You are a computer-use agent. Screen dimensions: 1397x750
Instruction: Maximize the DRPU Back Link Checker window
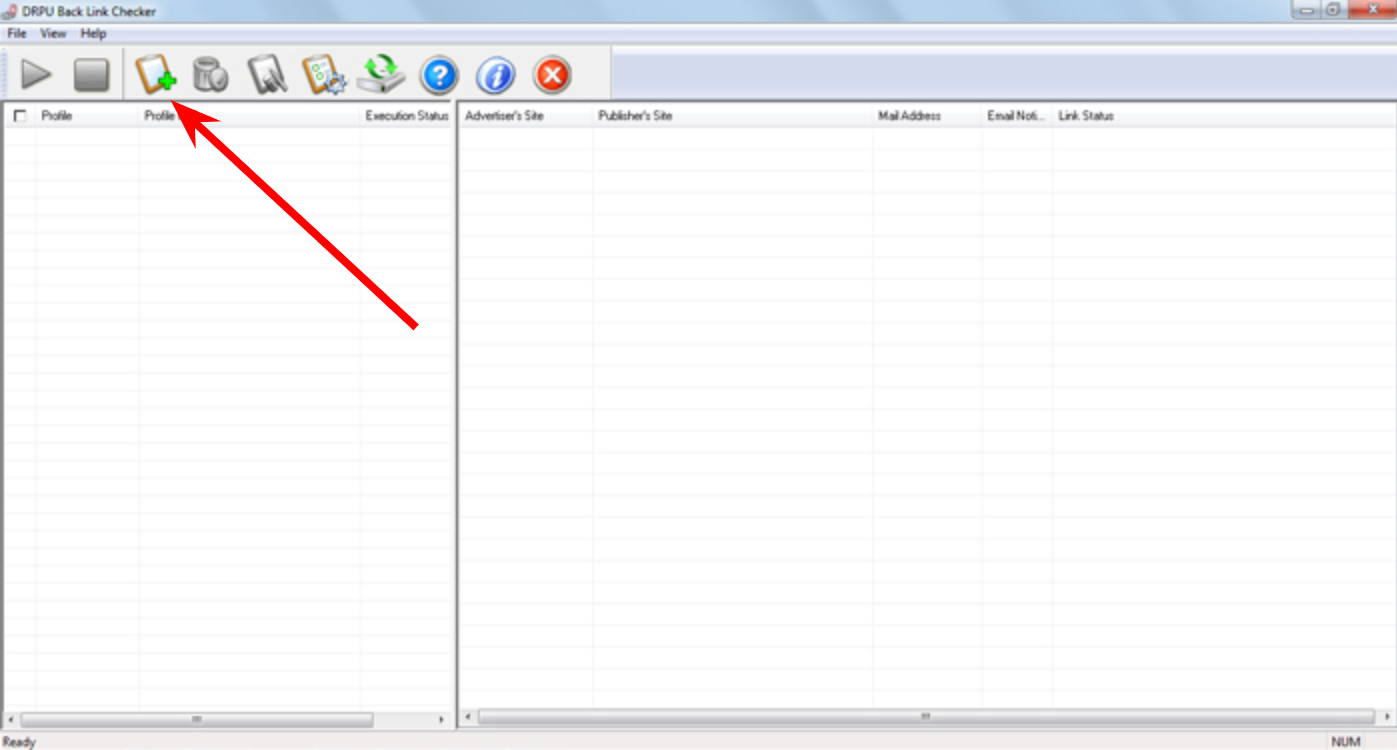coord(1333,10)
